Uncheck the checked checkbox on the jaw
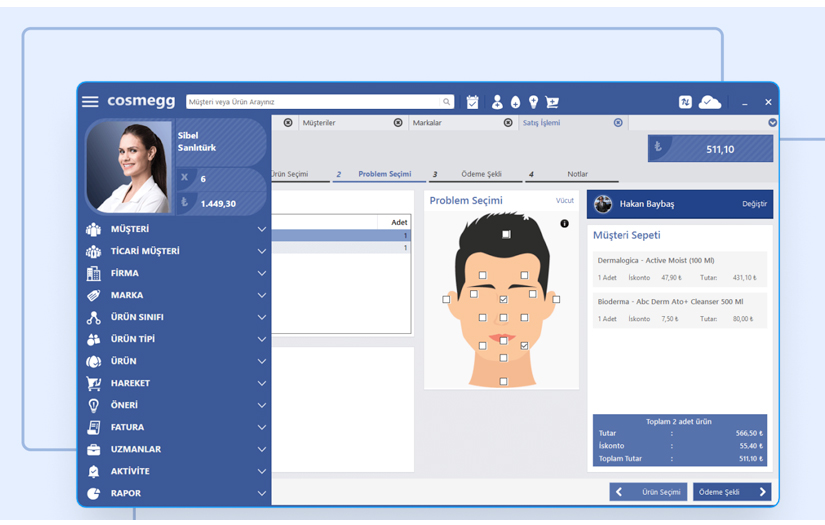 pos(524,346)
